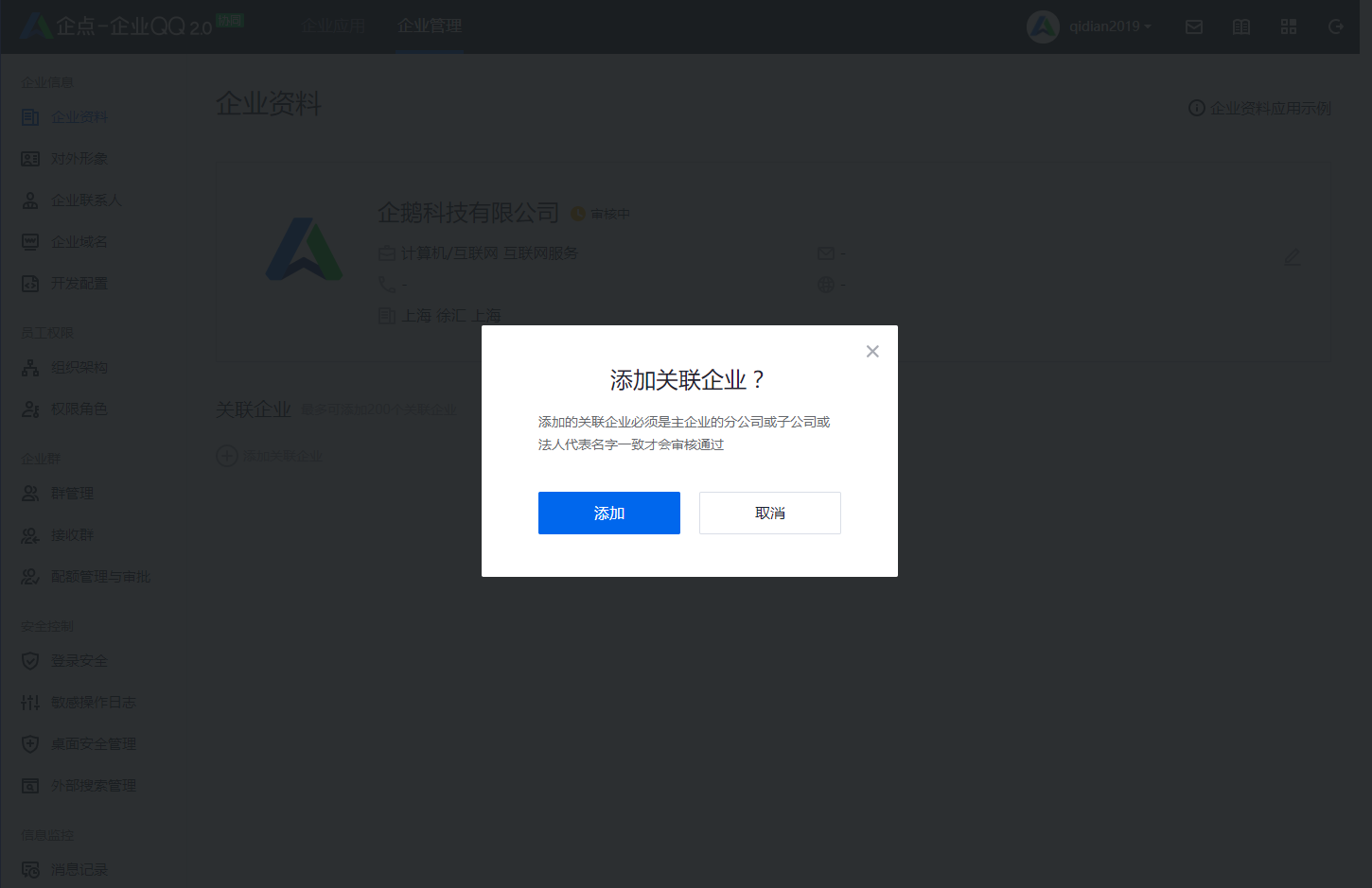The height and width of the screenshot is (888, 1372).
Task: Click the 企业域名 sidebar icon
Action: click(30, 242)
